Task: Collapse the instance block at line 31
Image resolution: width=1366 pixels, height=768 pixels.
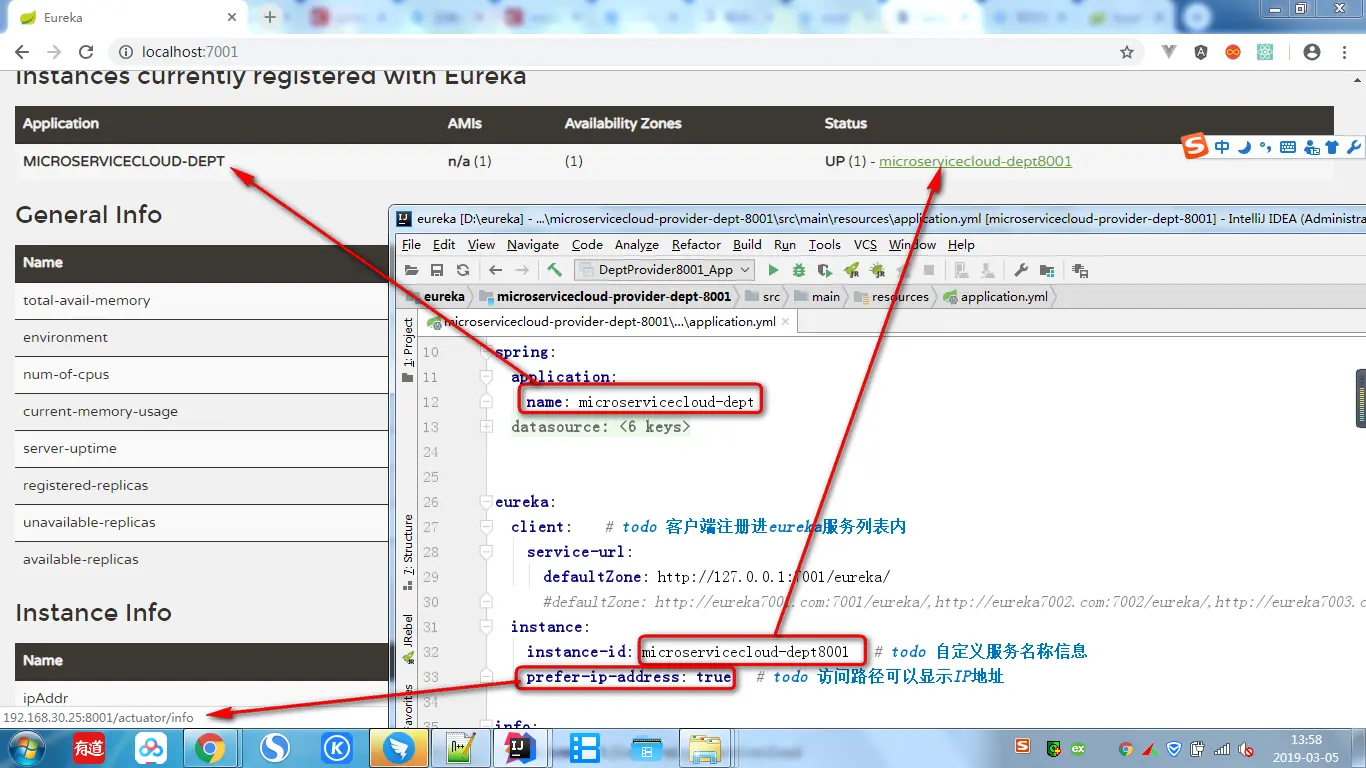Action: click(x=486, y=627)
